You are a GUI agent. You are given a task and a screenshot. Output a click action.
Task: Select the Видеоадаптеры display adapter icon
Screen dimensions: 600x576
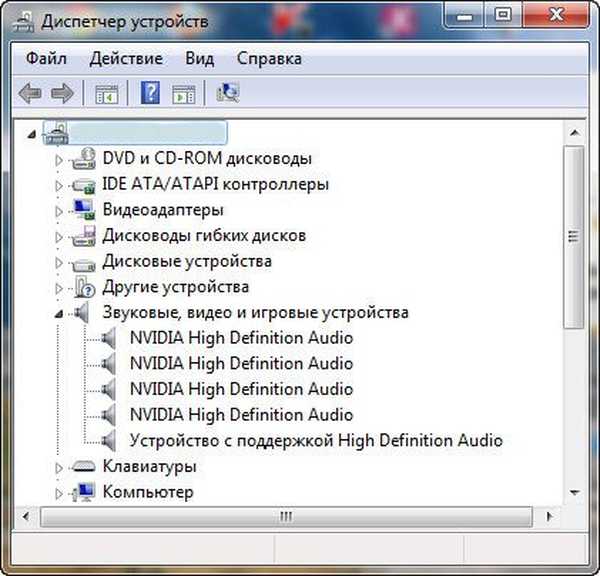pyautogui.click(x=85, y=210)
